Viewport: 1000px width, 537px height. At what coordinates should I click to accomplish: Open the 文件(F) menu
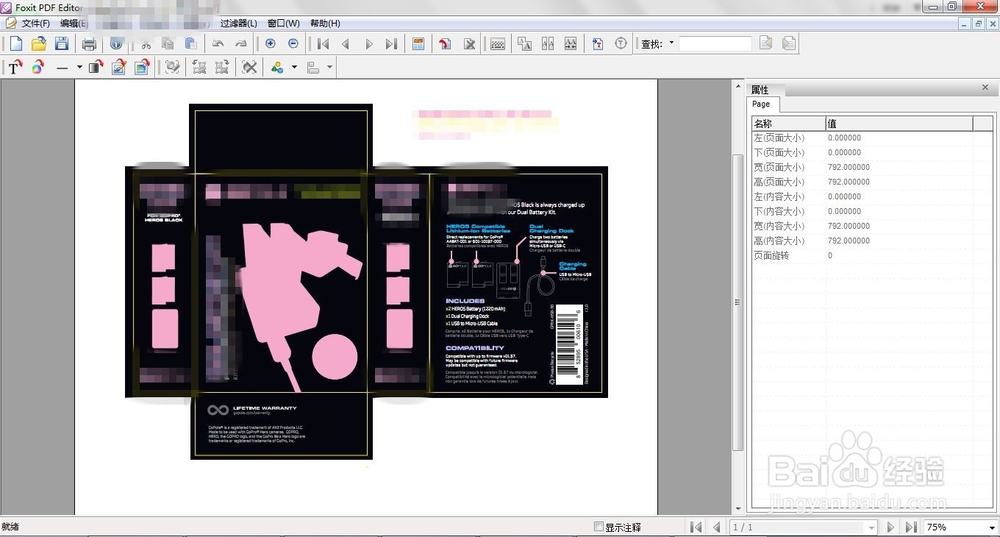[x=35, y=24]
